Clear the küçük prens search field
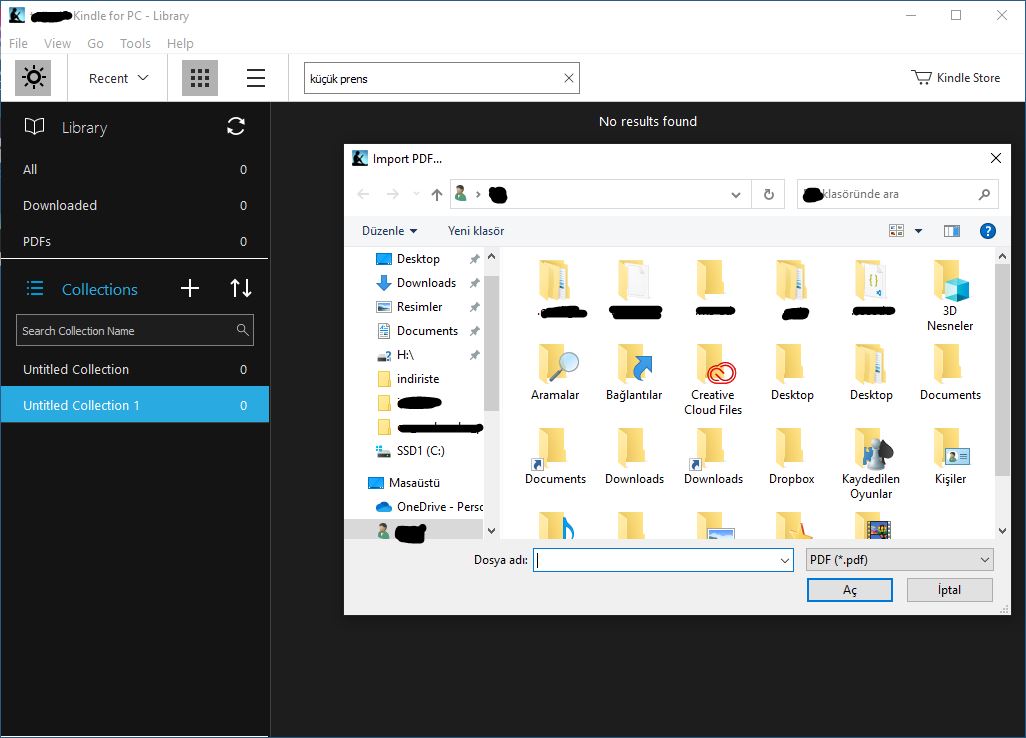This screenshot has height=738, width=1026. tap(569, 78)
